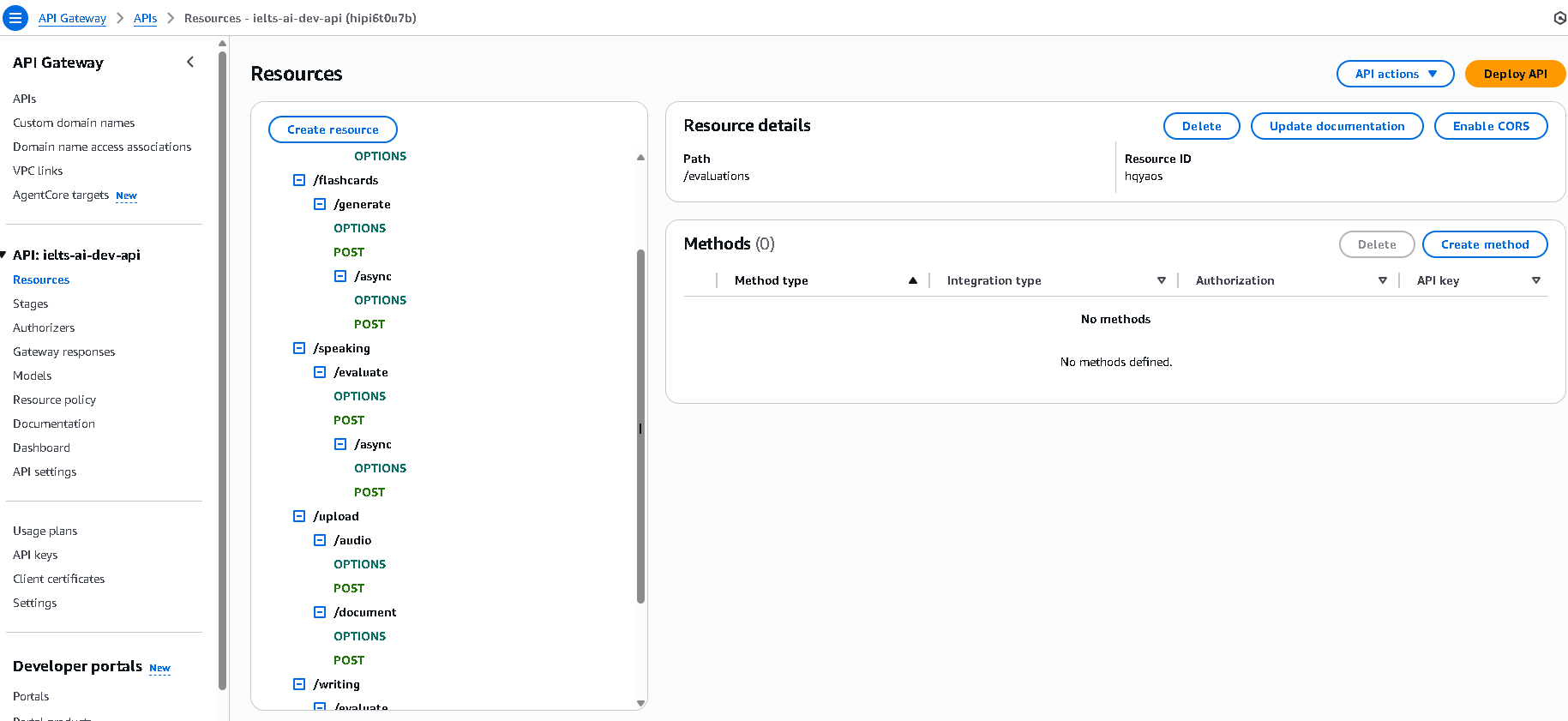Click the top-right hexagon settings icon
The width and height of the screenshot is (1568, 721).
(x=1559, y=18)
